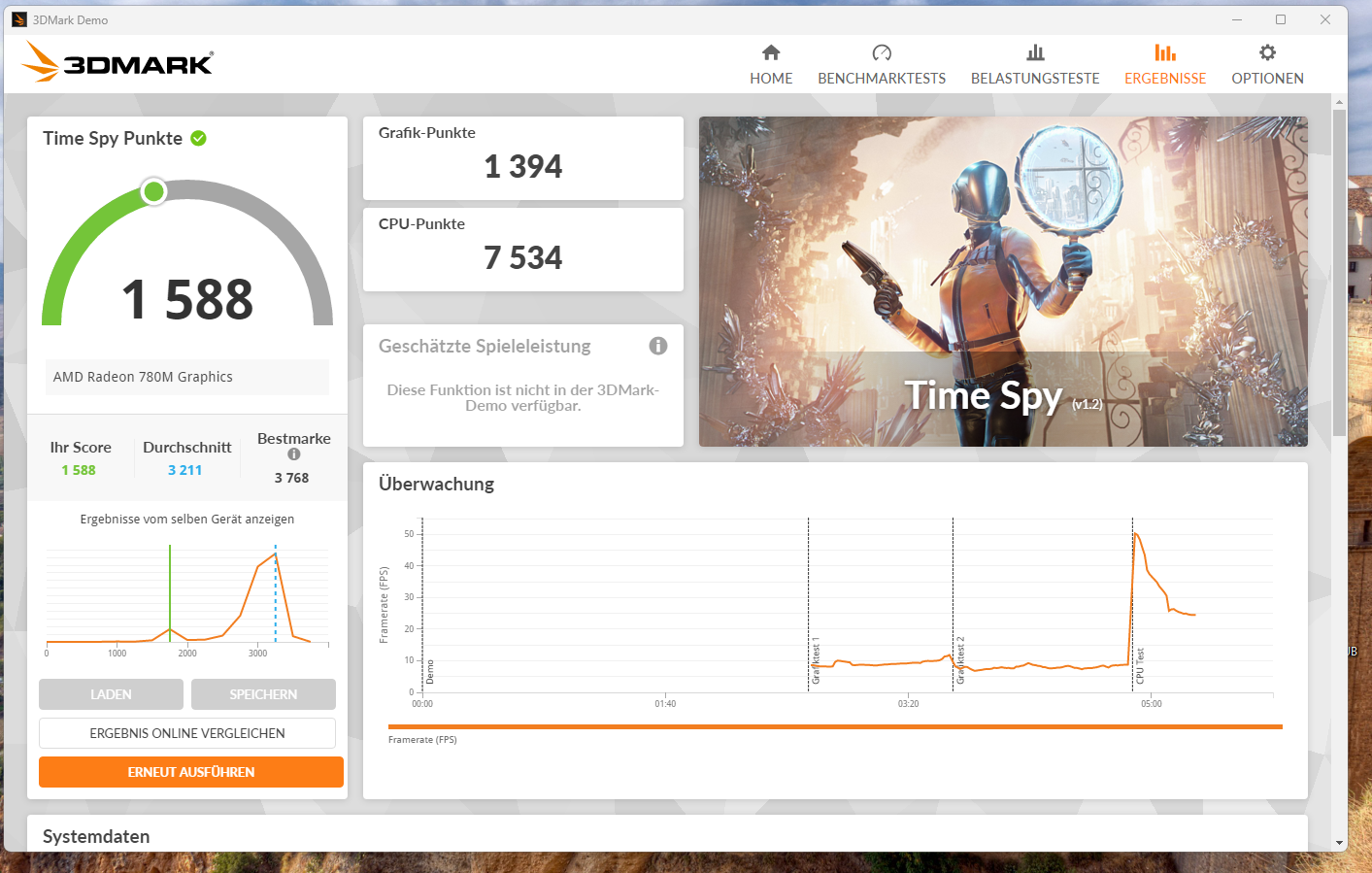1372x873 pixels.
Task: Click the vertical scrollbar thumb
Action: (1340, 272)
